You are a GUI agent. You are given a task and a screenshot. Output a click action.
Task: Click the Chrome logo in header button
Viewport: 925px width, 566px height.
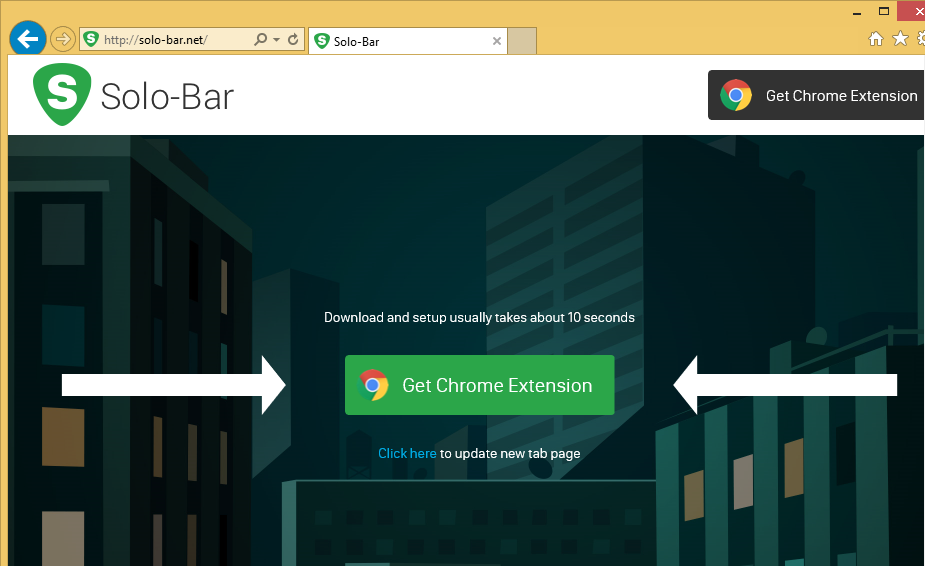736,96
